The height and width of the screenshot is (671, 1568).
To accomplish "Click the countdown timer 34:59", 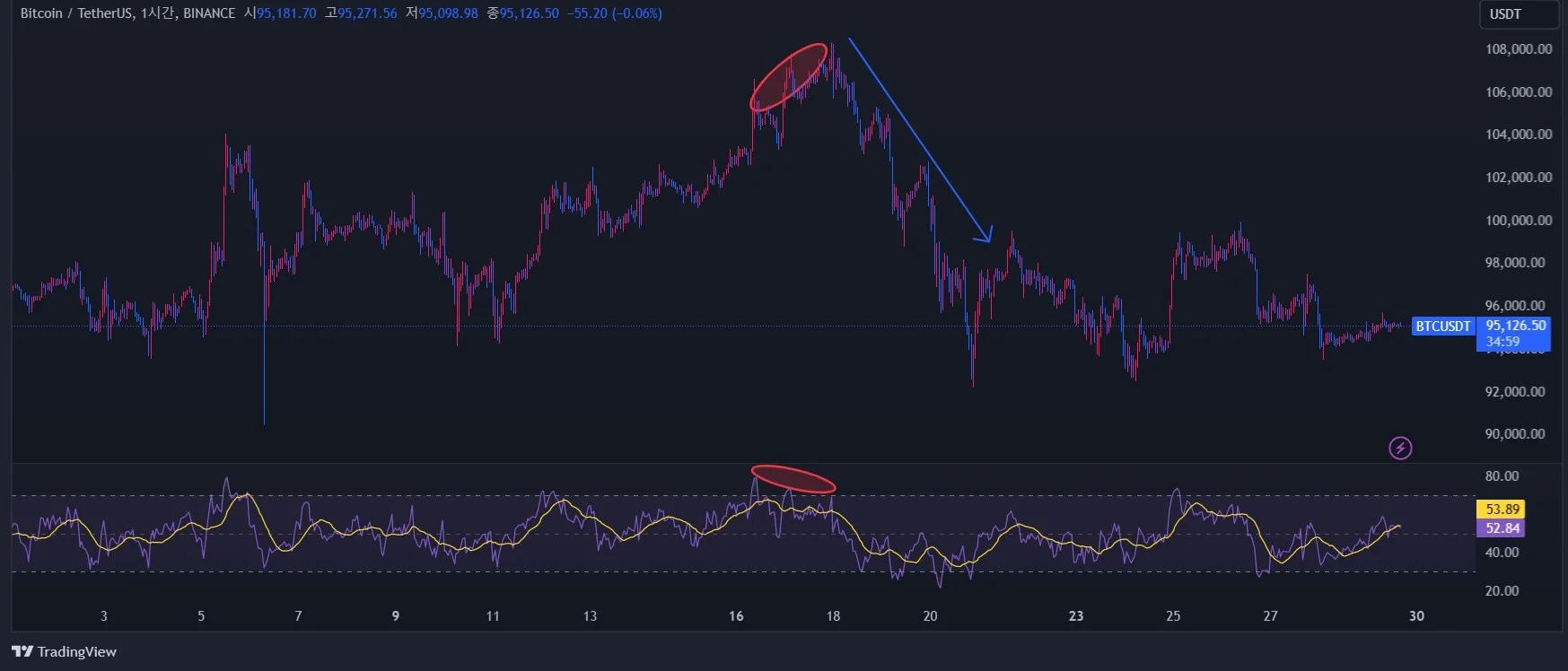I will point(1502,342).
